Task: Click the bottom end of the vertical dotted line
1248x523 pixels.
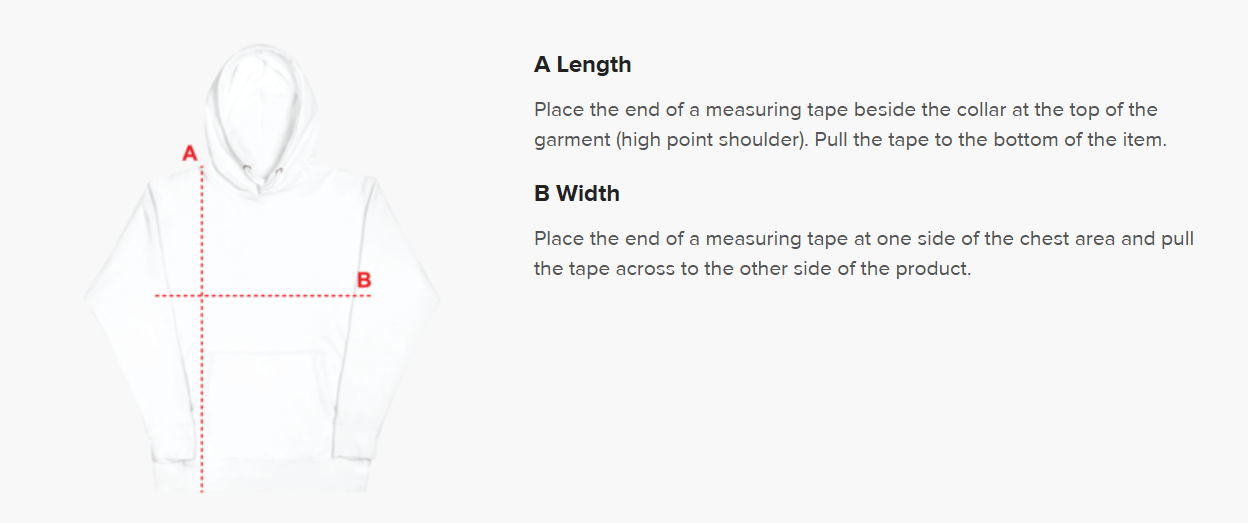Action: [x=202, y=489]
